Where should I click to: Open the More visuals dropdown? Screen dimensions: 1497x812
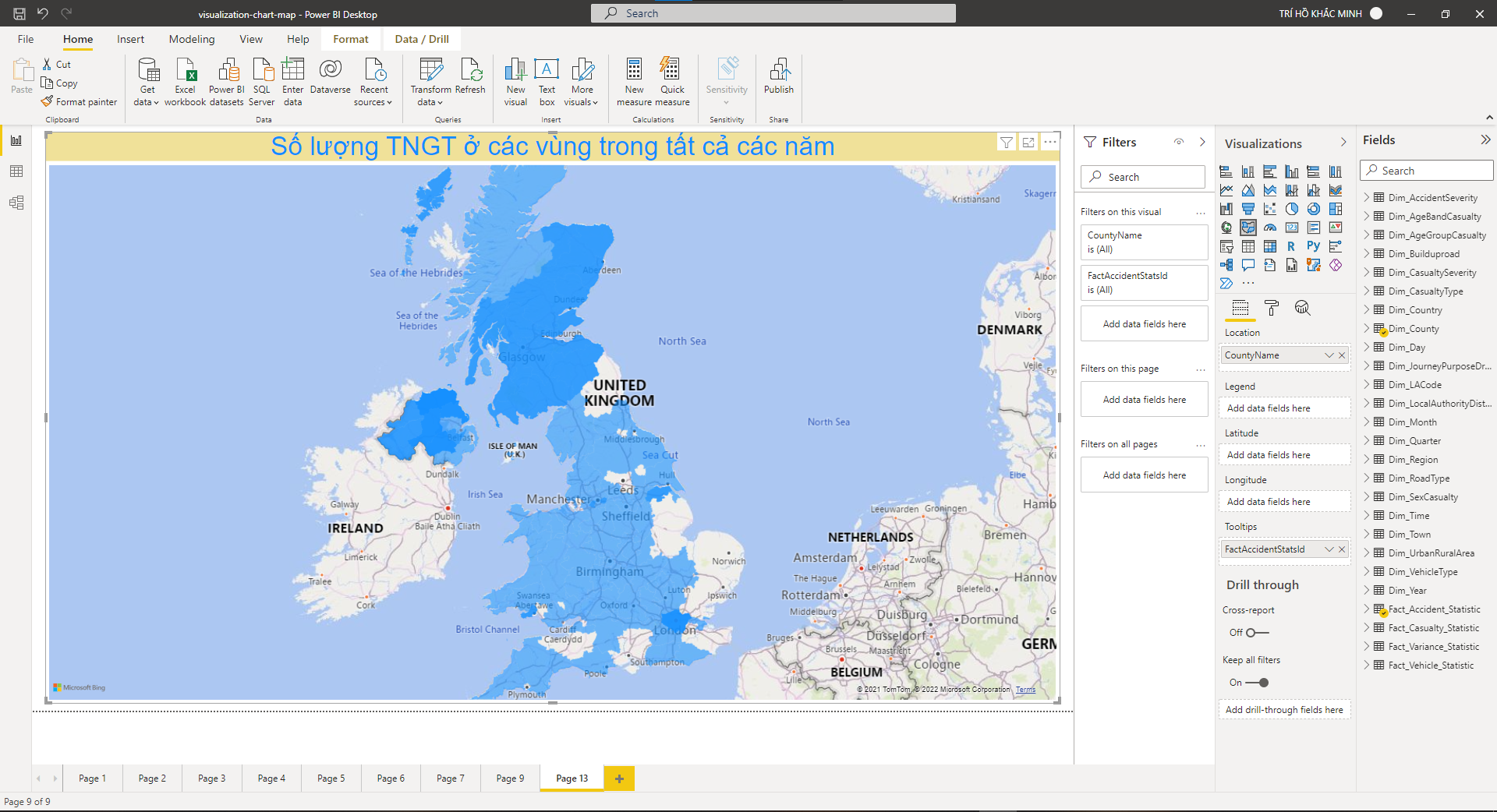(582, 95)
